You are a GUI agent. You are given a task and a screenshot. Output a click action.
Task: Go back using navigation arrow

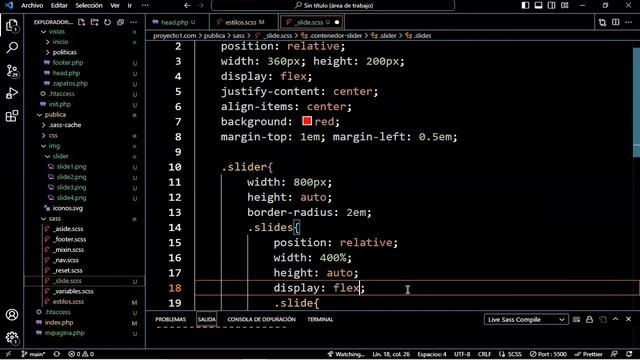coord(187,5)
